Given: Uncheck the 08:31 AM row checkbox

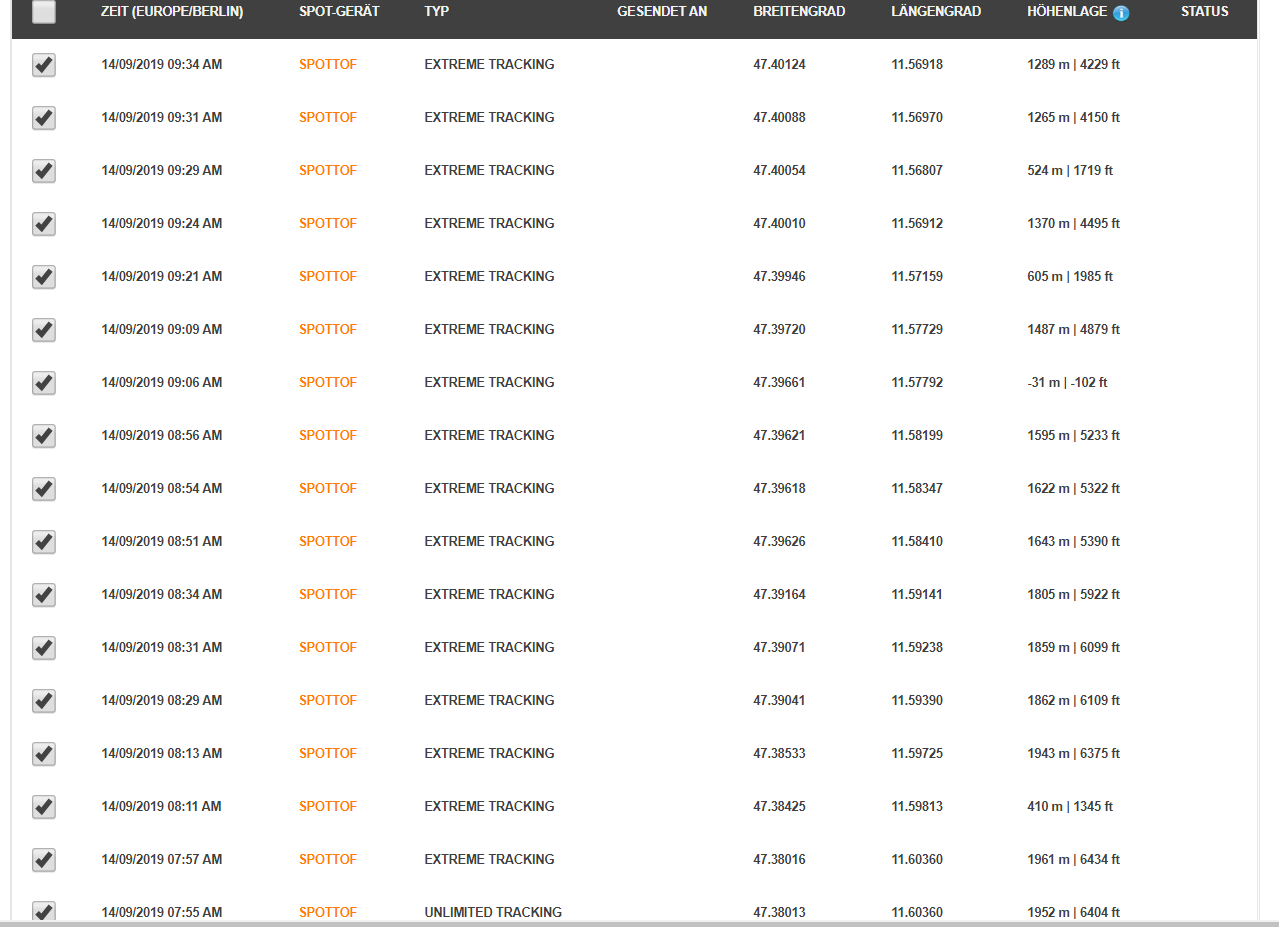Looking at the screenshot, I should coord(44,648).
